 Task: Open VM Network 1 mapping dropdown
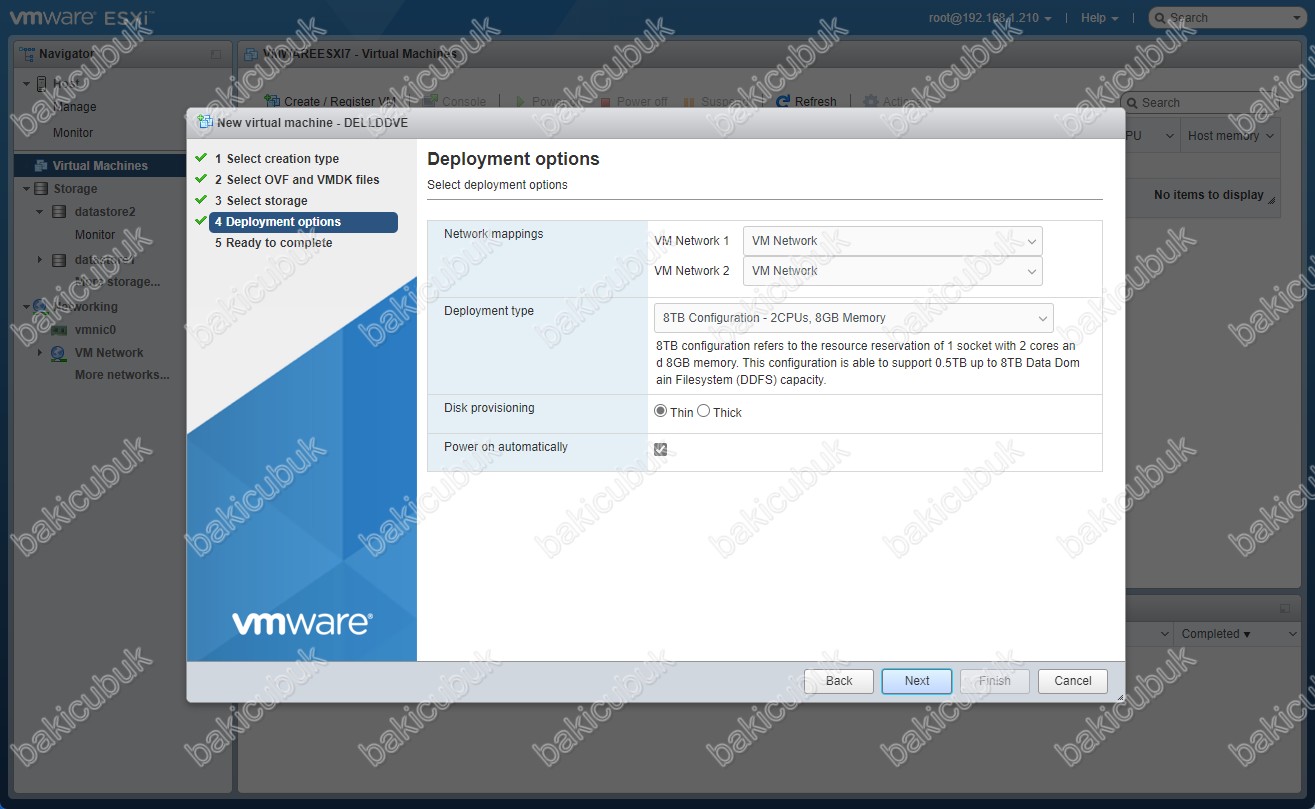point(892,241)
